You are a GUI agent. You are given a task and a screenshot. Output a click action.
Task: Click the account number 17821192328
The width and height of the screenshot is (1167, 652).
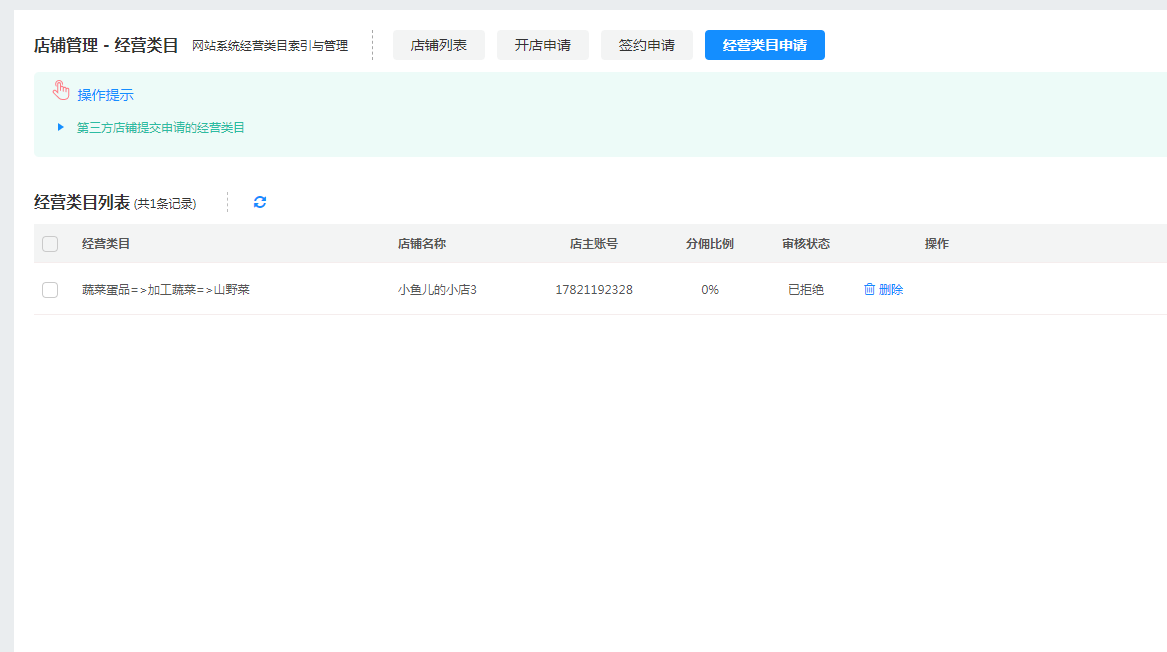(x=594, y=290)
